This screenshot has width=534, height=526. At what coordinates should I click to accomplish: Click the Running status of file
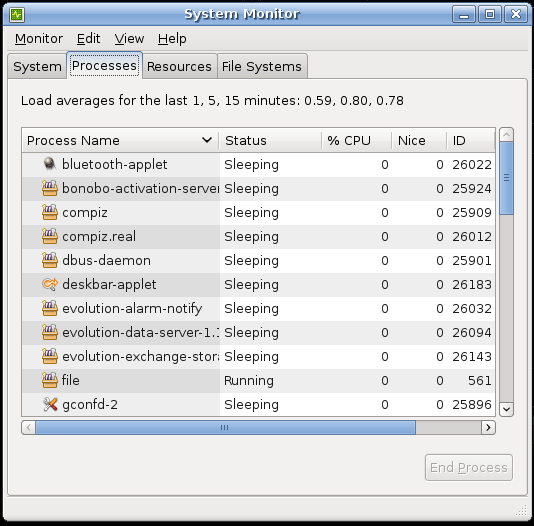(x=249, y=380)
